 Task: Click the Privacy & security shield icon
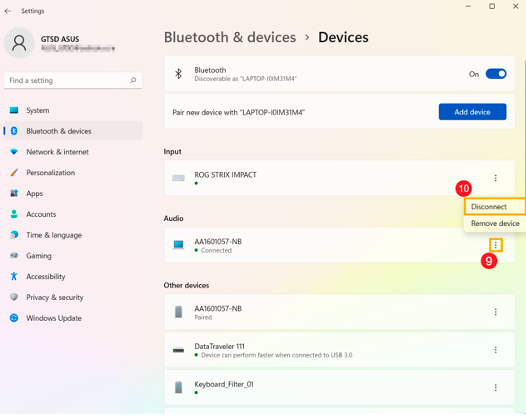click(x=14, y=297)
